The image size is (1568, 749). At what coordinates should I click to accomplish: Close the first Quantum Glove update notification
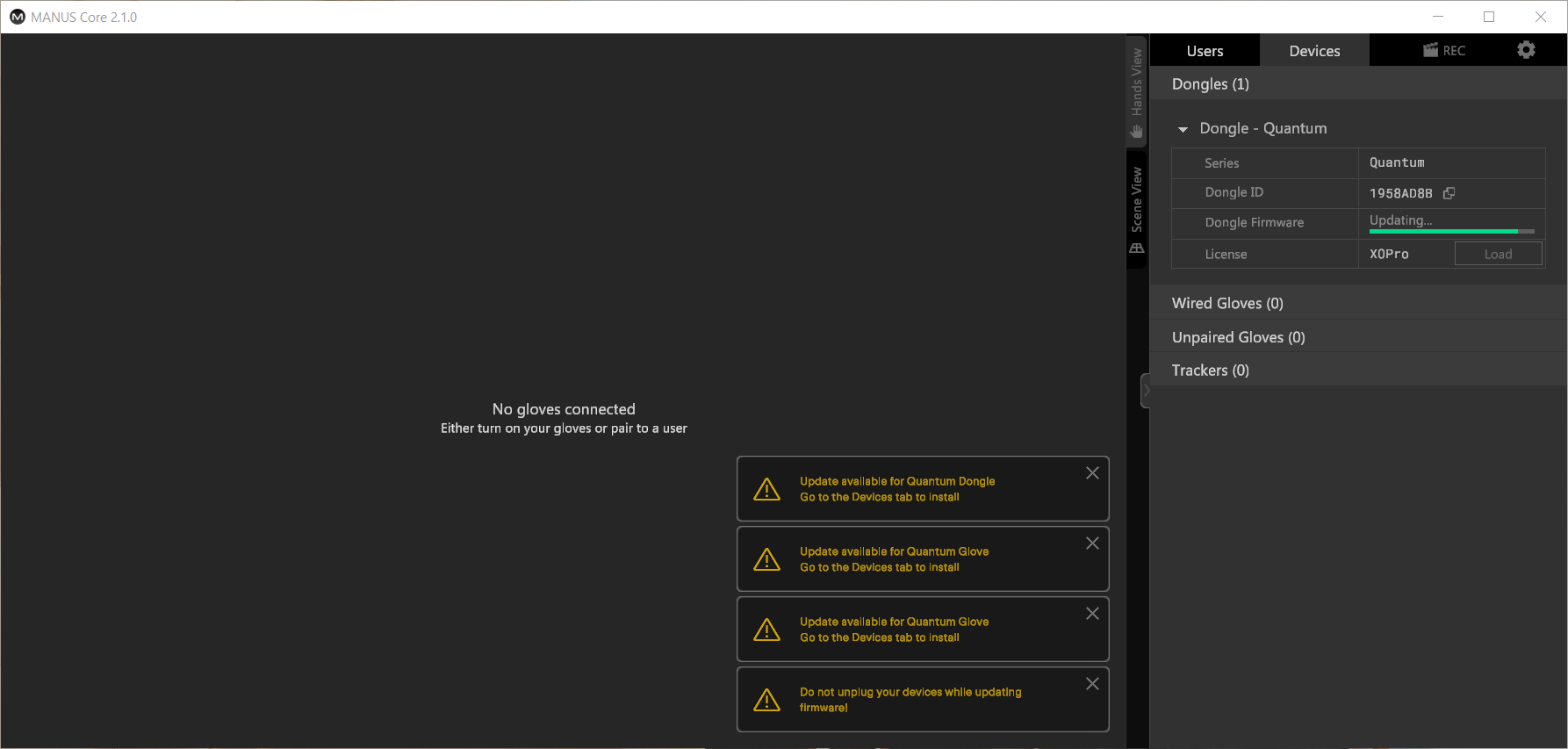[1092, 544]
